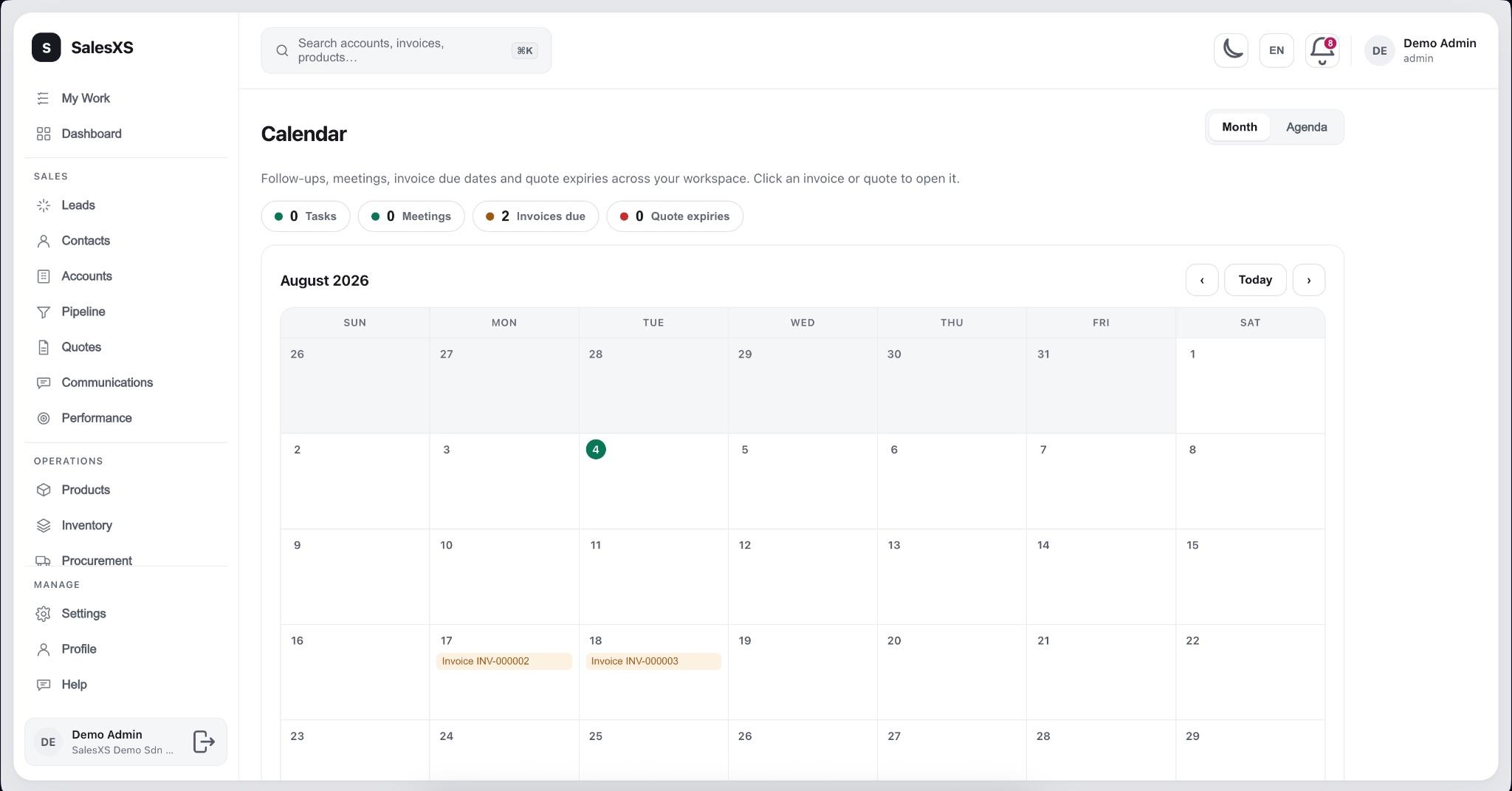Open the notifications bell
Image resolution: width=1512 pixels, height=791 pixels.
(x=1322, y=50)
